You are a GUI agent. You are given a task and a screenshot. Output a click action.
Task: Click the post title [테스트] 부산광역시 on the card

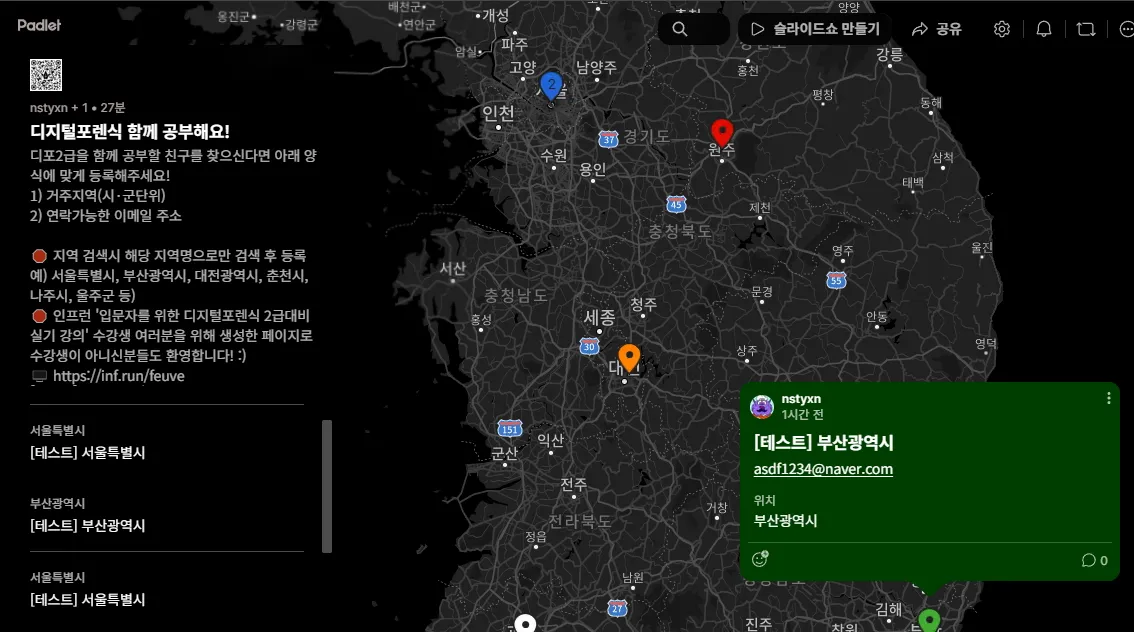click(824, 443)
